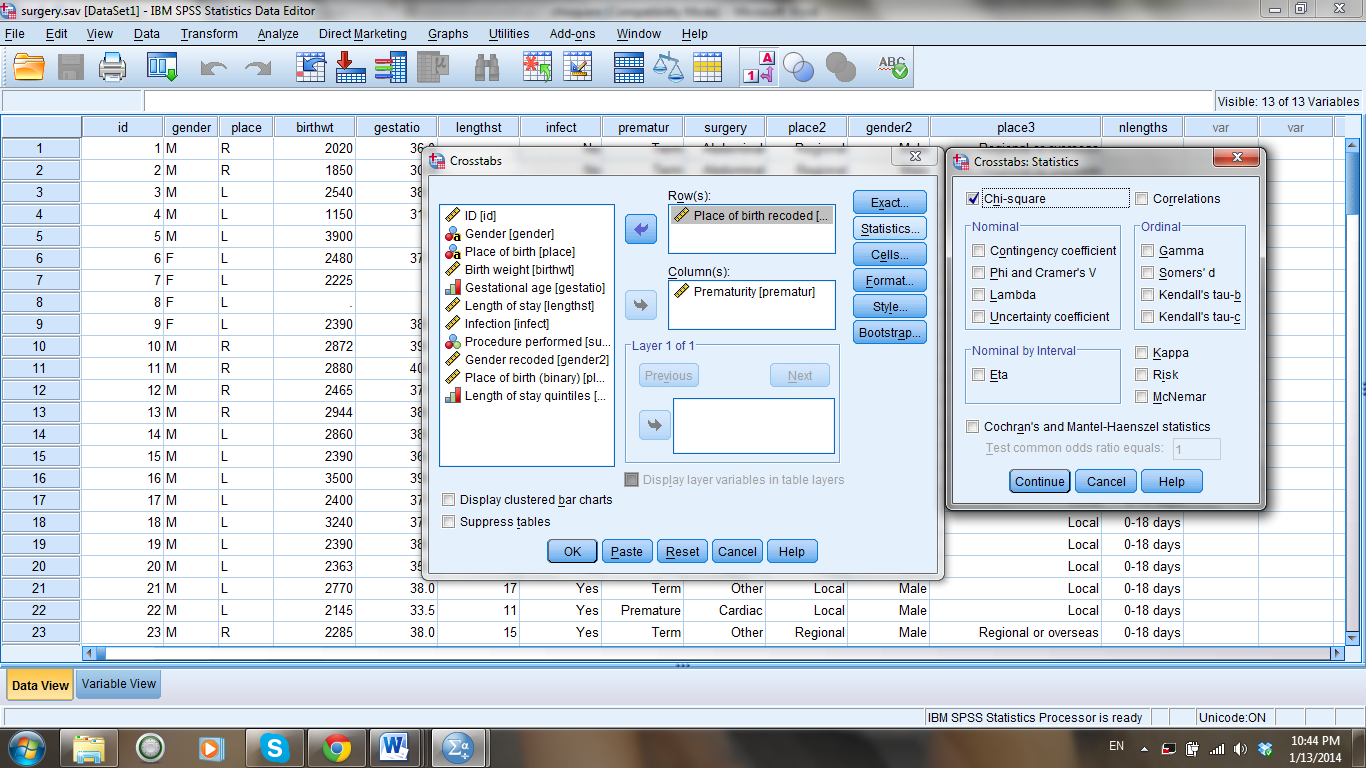Click the Weight cases scales icon
Screen dimensions: 1366x768
(x=667, y=67)
